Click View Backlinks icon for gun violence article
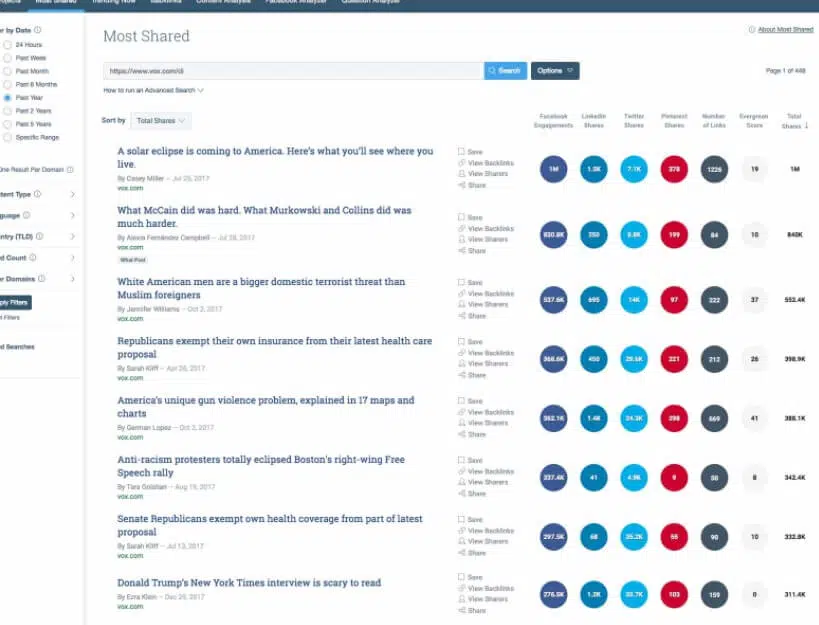The image size is (819, 625). (462, 412)
